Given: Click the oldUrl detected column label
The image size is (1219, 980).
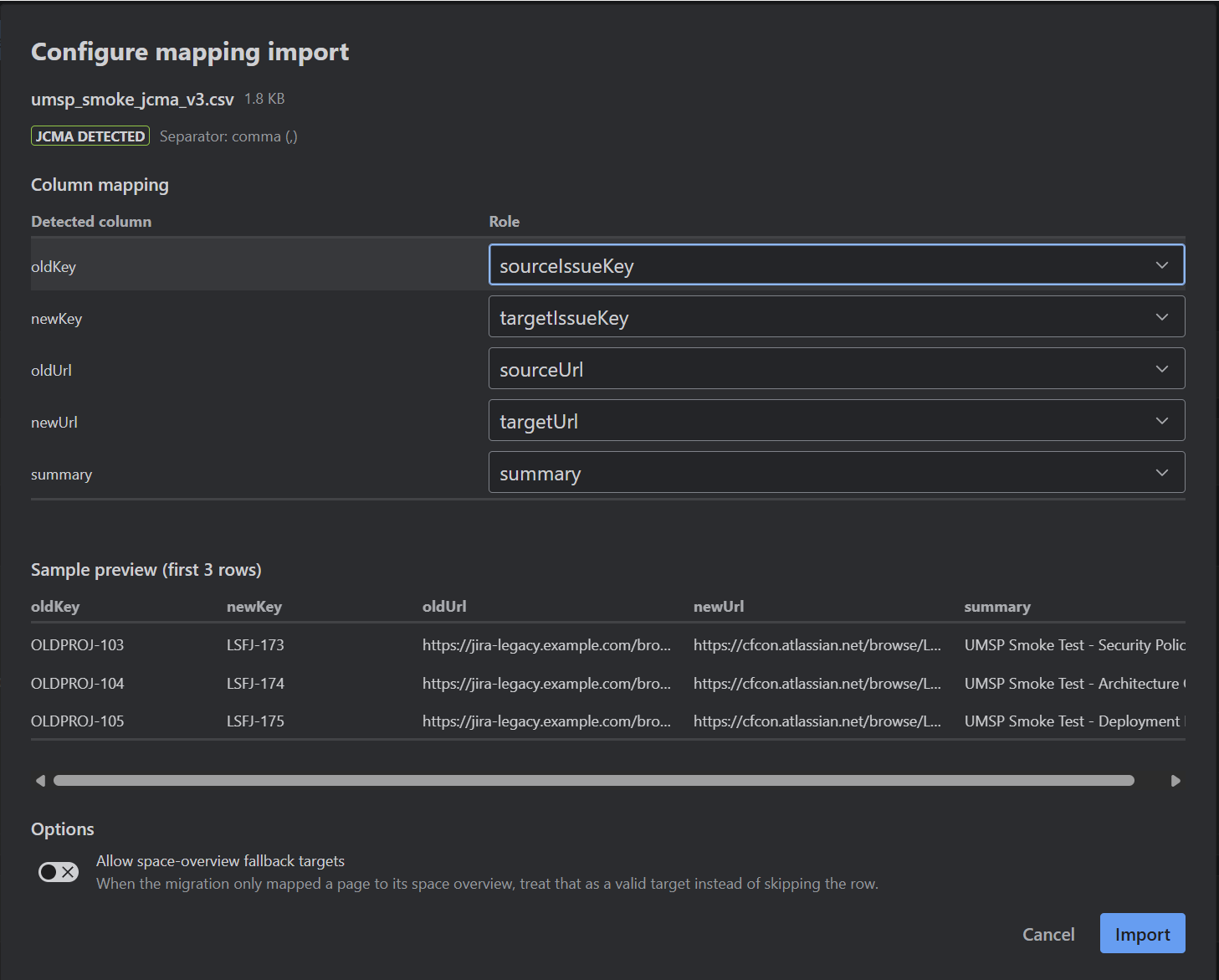Looking at the screenshot, I should (51, 371).
